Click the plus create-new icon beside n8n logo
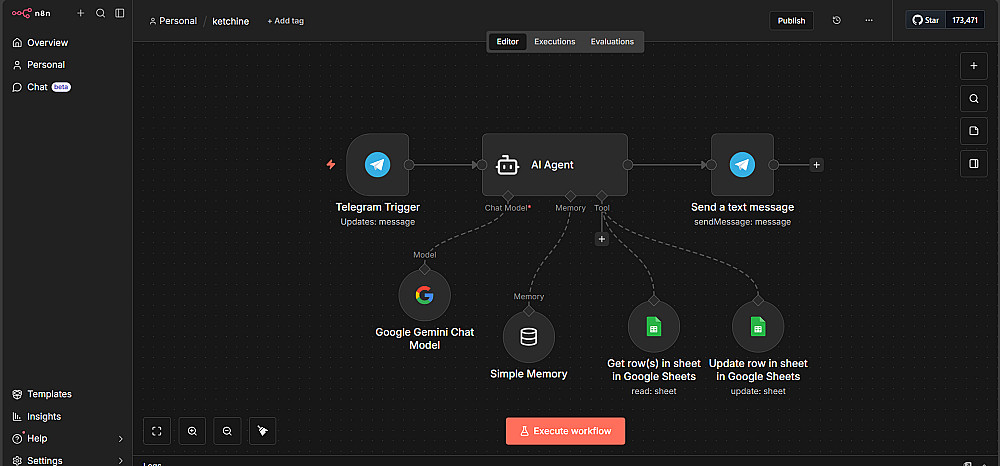The image size is (1000, 466). (80, 13)
